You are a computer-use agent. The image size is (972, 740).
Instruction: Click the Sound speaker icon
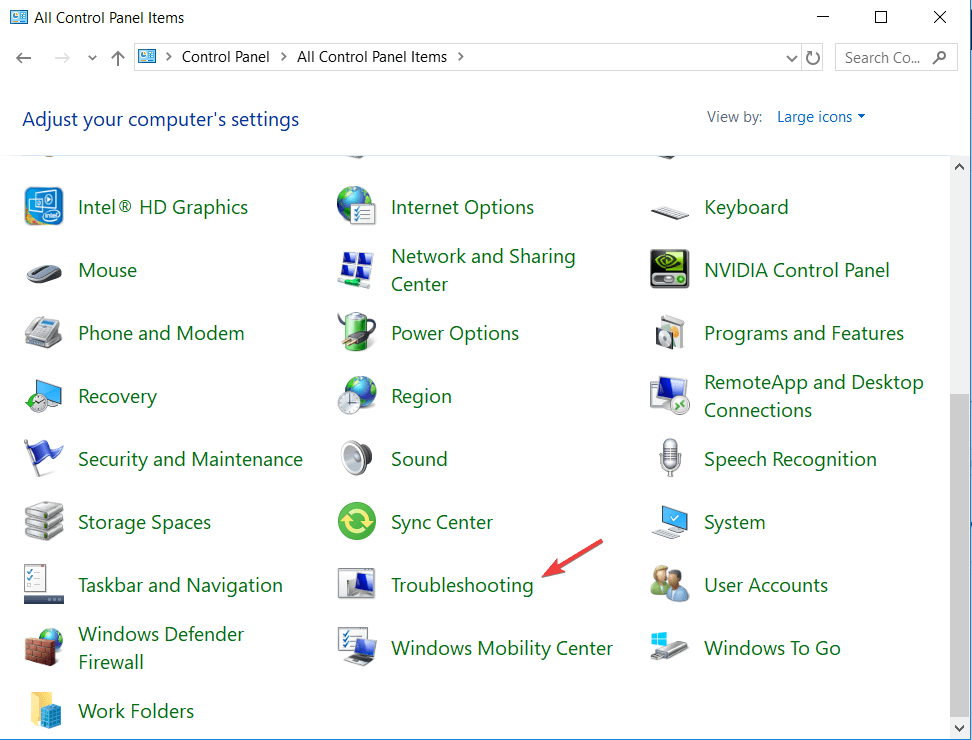(x=356, y=459)
